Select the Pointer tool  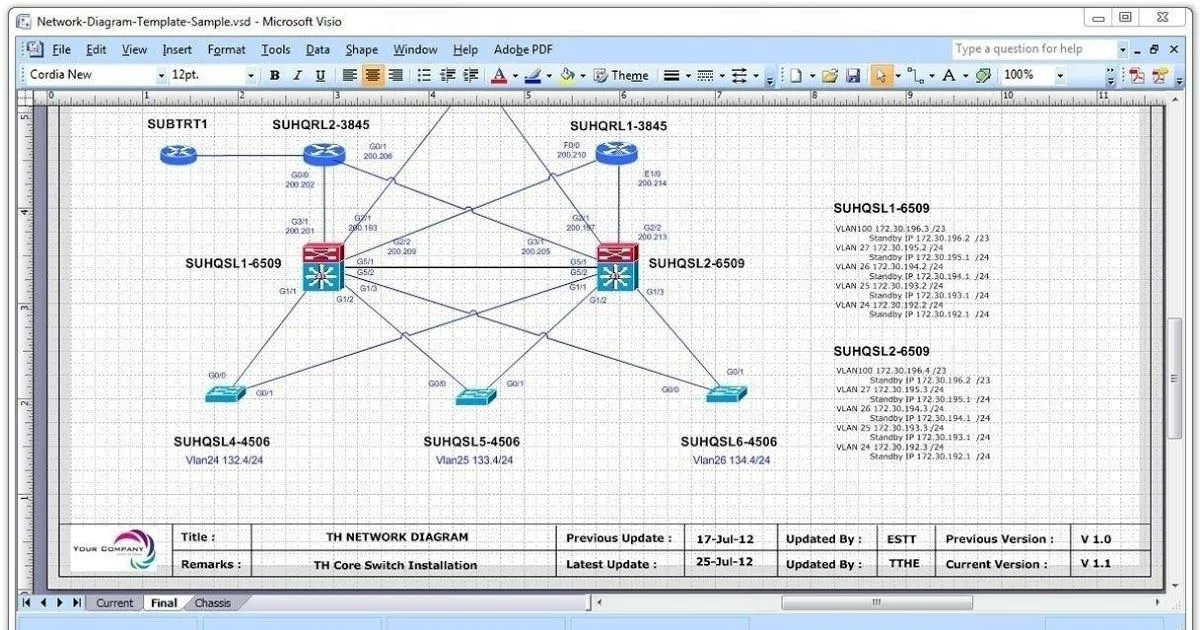(881, 75)
